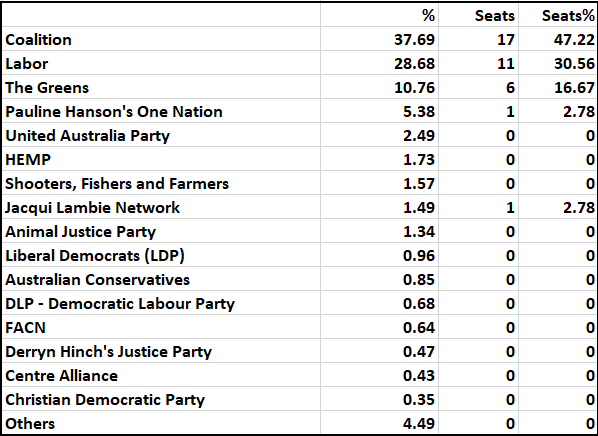Click the Seats% column header
Viewport: 598px width, 436px height.
[x=558, y=15]
